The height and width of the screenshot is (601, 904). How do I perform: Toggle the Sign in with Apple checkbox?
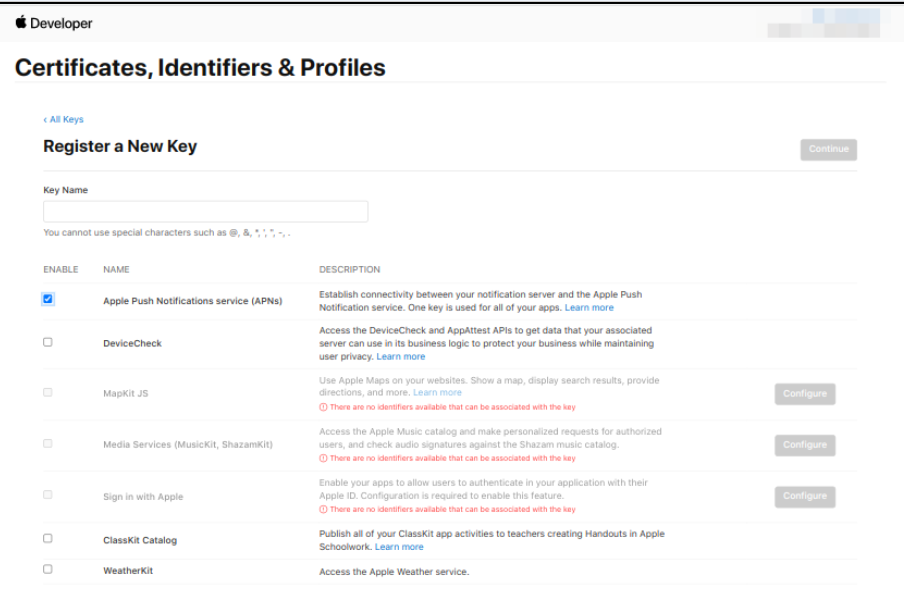tap(48, 495)
